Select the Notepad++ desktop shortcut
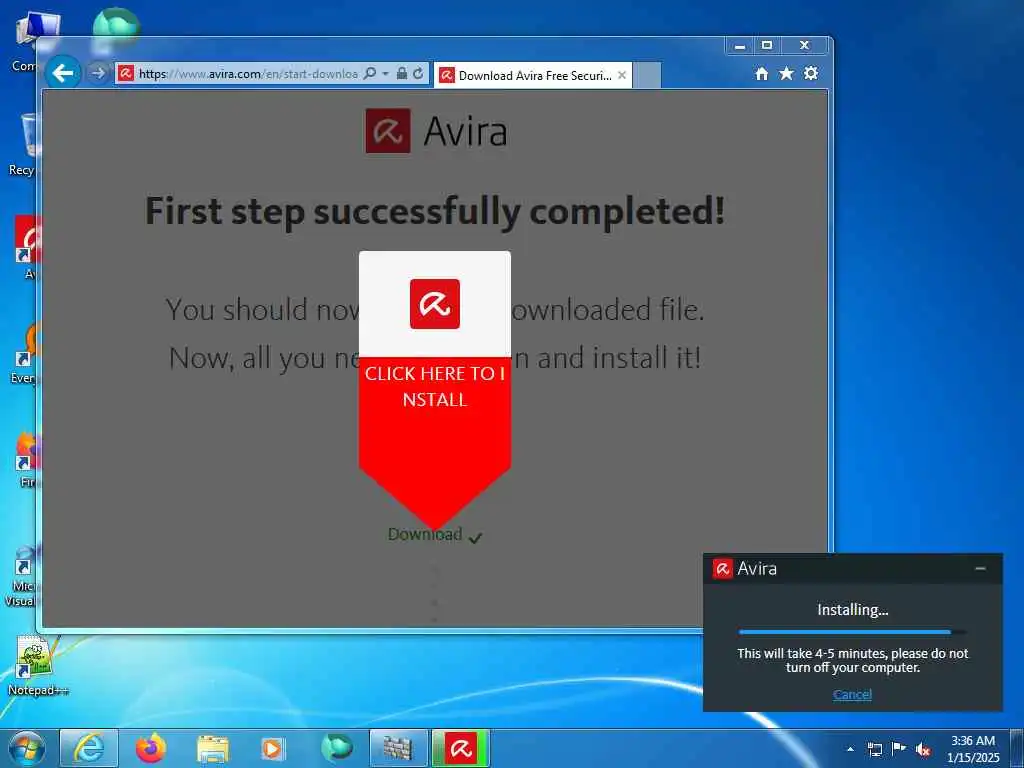Screen dimensions: 1024x768 pos(37,665)
